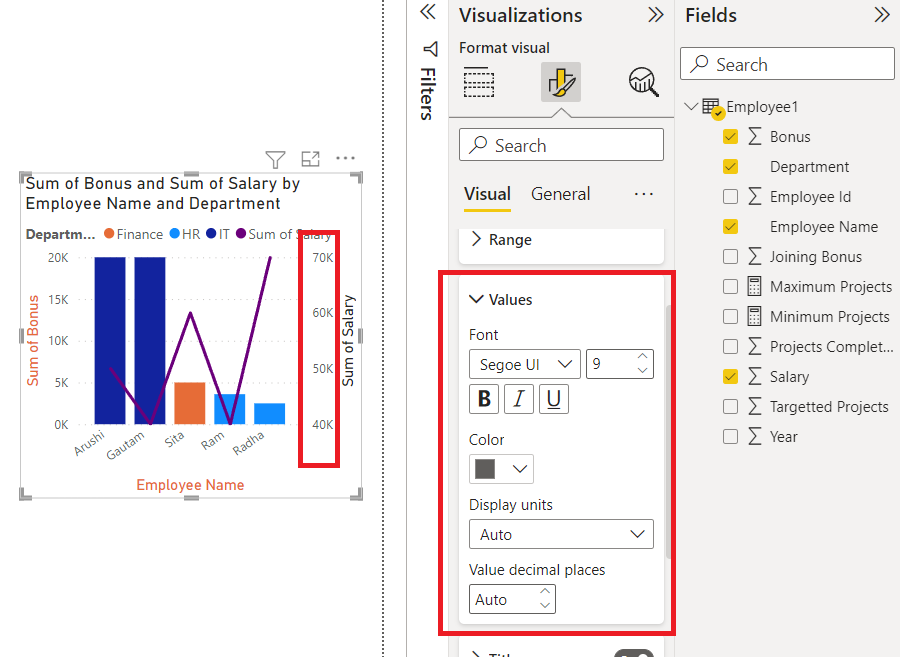This screenshot has height=657, width=900.
Task: Open the Format visual paintbrush icon
Action: click(561, 82)
